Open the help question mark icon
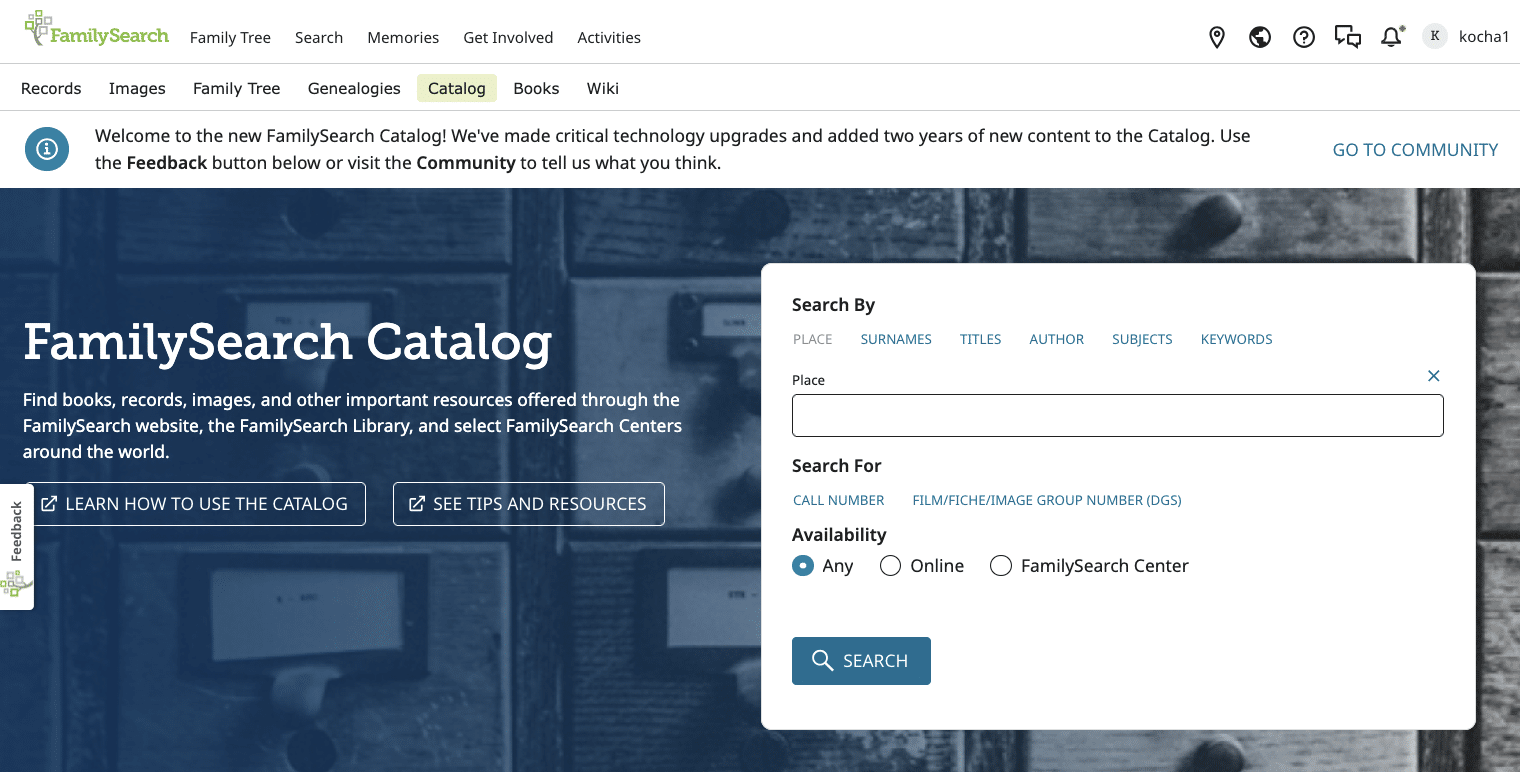The height and width of the screenshot is (772, 1520). [1304, 38]
